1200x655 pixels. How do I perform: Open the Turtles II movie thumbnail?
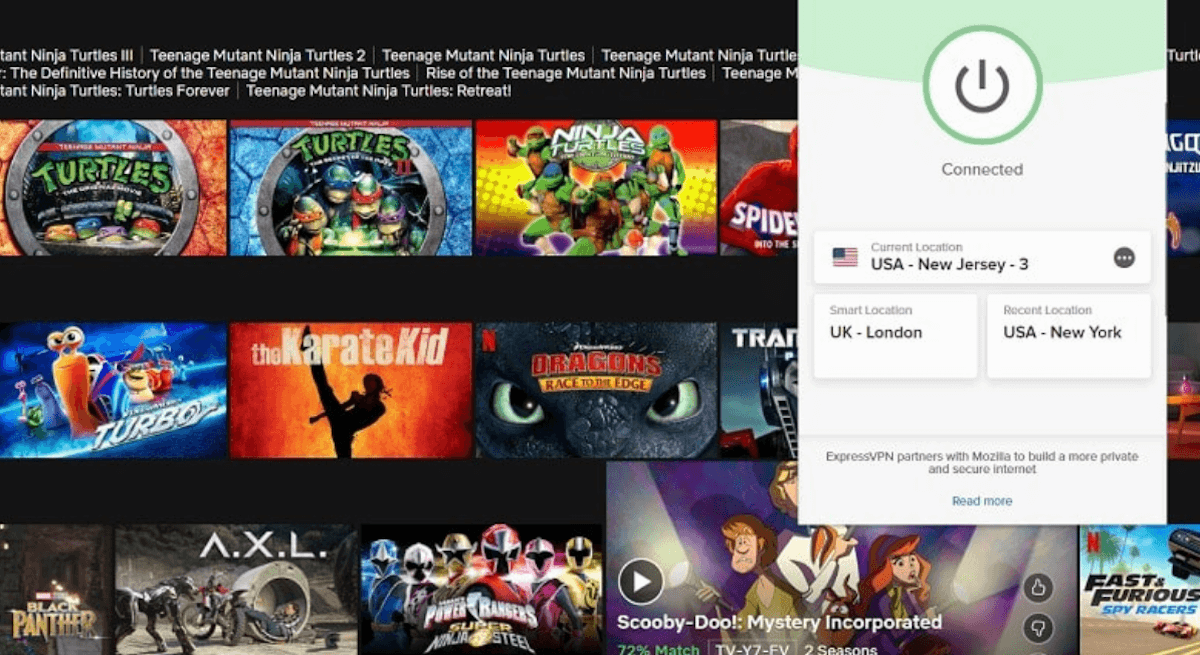351,188
